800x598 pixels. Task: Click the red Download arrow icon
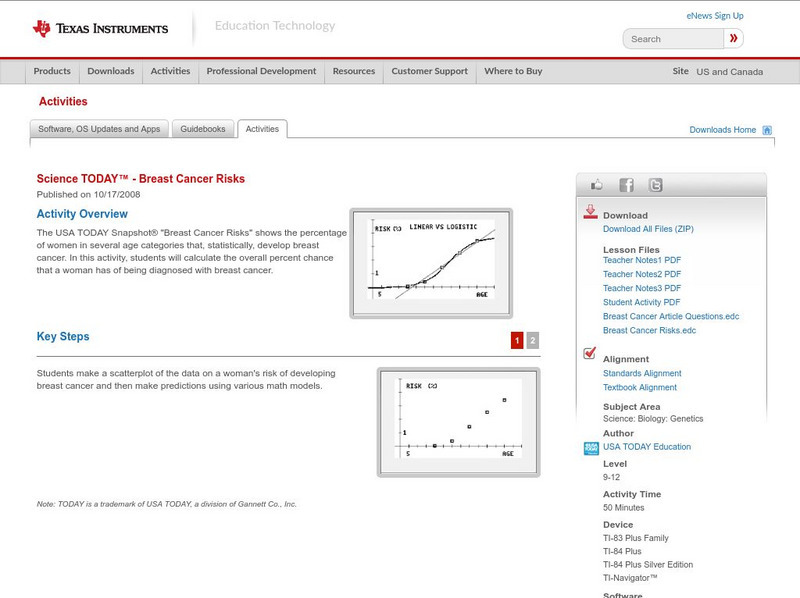click(x=591, y=213)
